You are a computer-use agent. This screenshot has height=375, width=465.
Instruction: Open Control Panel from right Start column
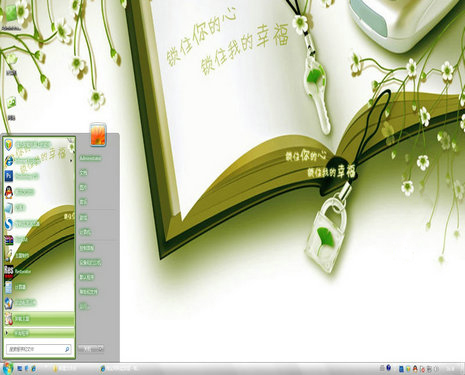87,248
